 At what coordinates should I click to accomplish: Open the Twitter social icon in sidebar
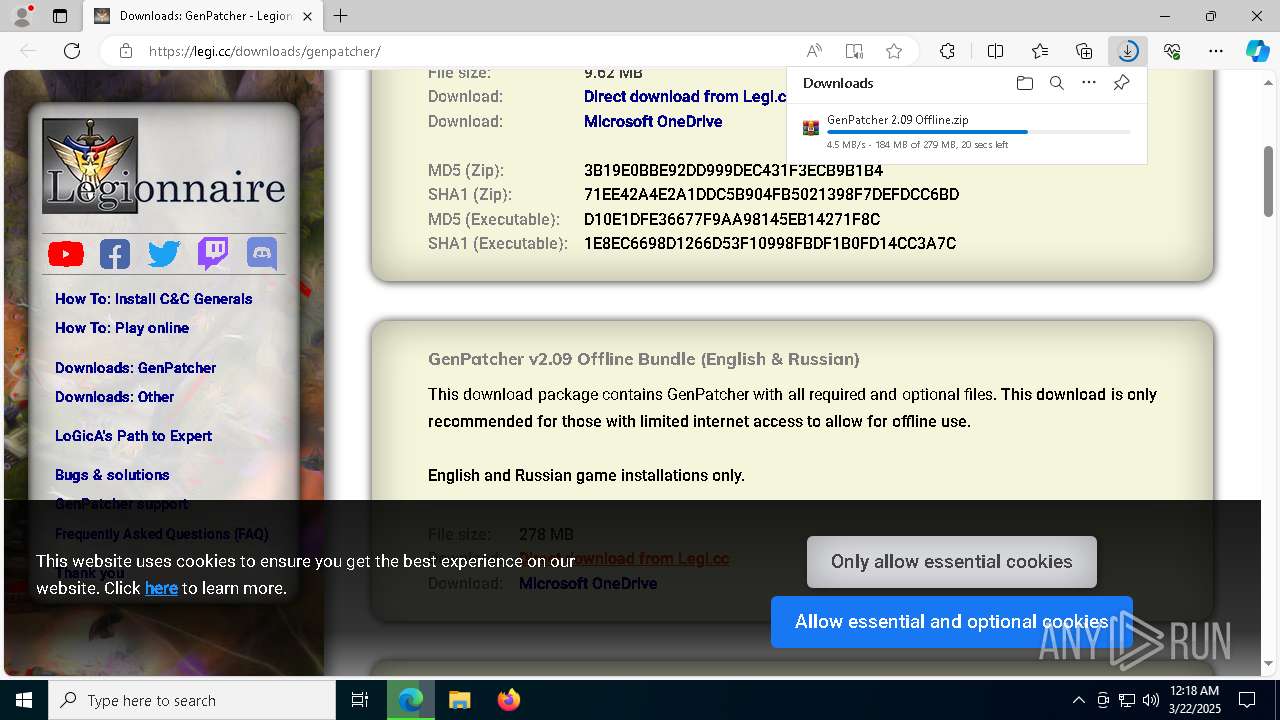tap(164, 254)
